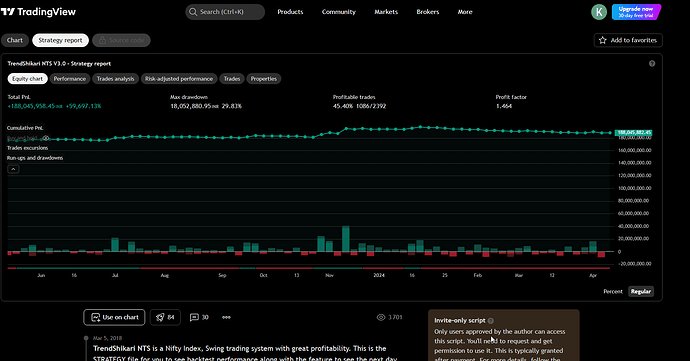Click the views eye icon

(x=381, y=317)
